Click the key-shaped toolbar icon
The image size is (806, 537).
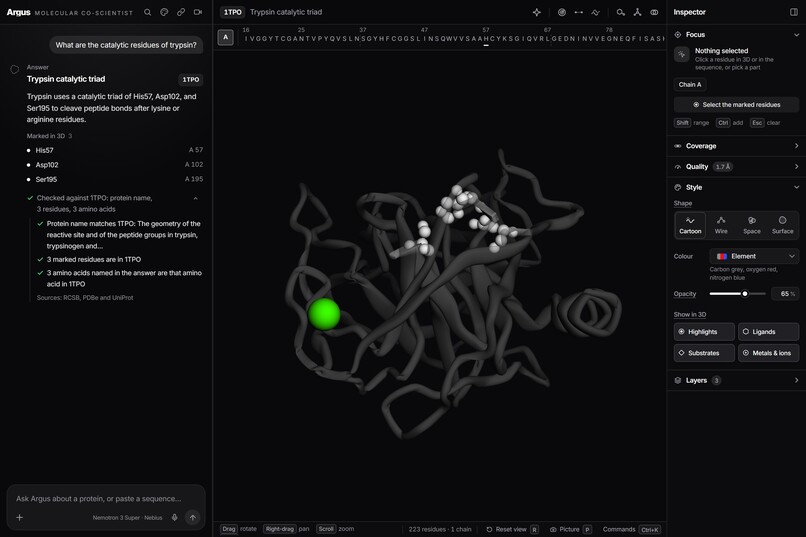pyautogui.click(x=621, y=12)
